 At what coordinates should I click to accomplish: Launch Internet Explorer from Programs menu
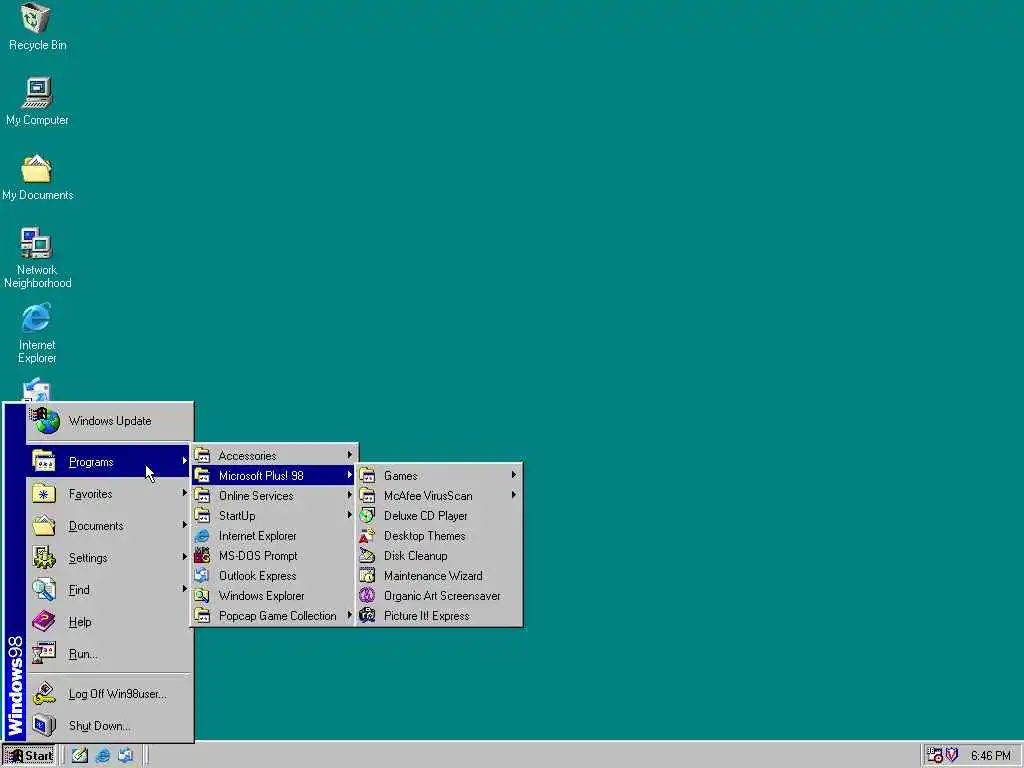pos(274,536)
